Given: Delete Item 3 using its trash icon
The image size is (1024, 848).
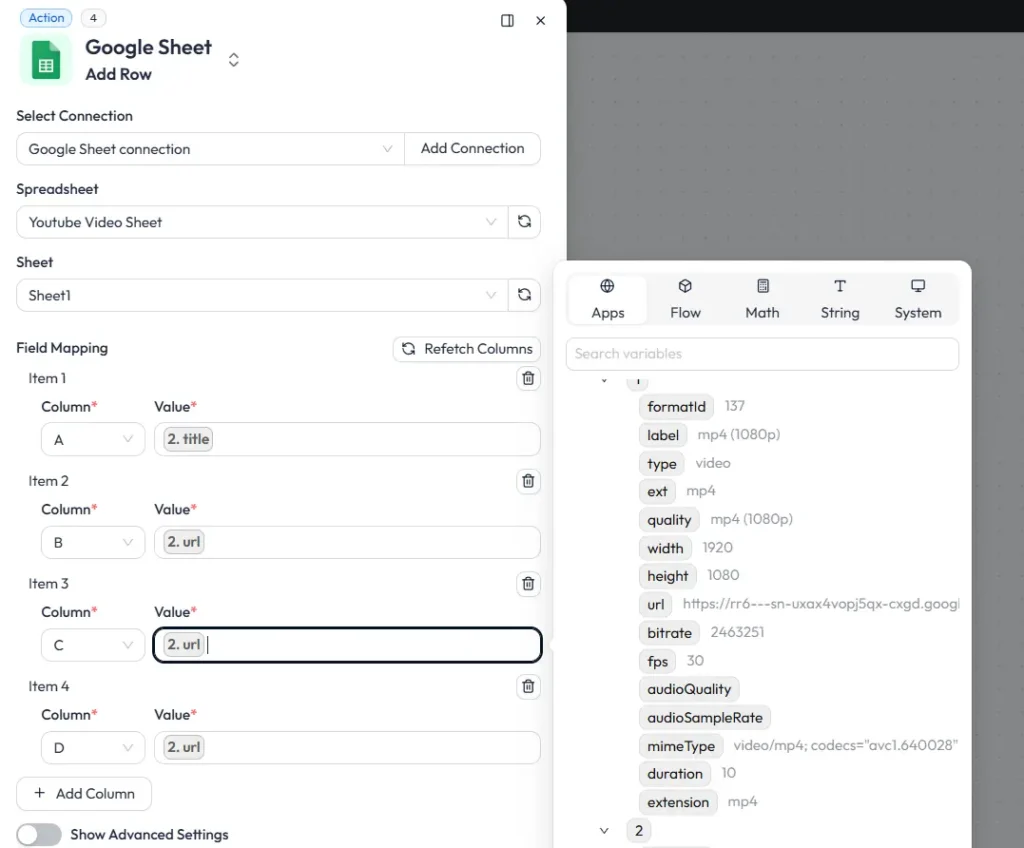Looking at the screenshot, I should 528,584.
